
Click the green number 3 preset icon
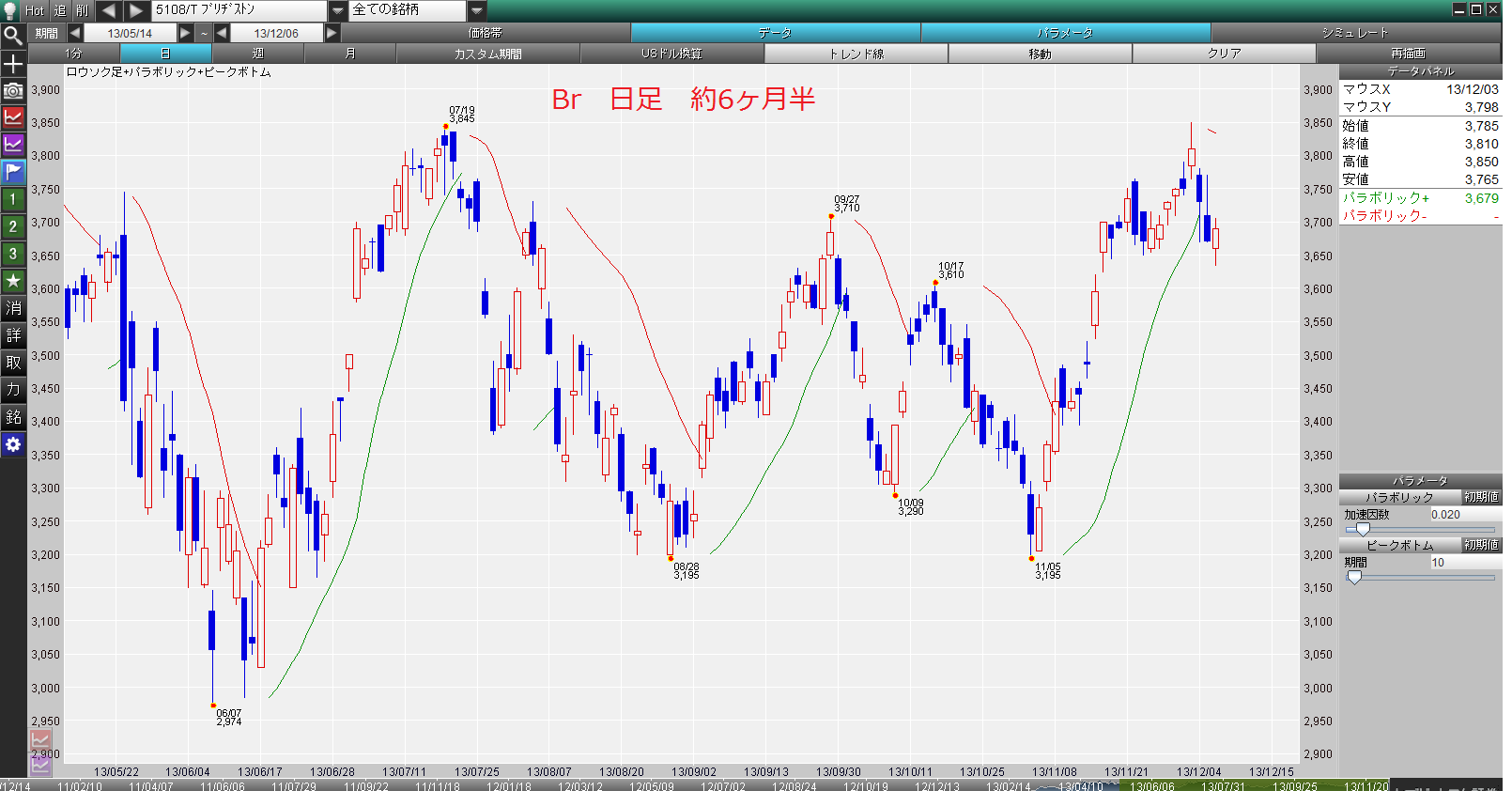click(13, 254)
